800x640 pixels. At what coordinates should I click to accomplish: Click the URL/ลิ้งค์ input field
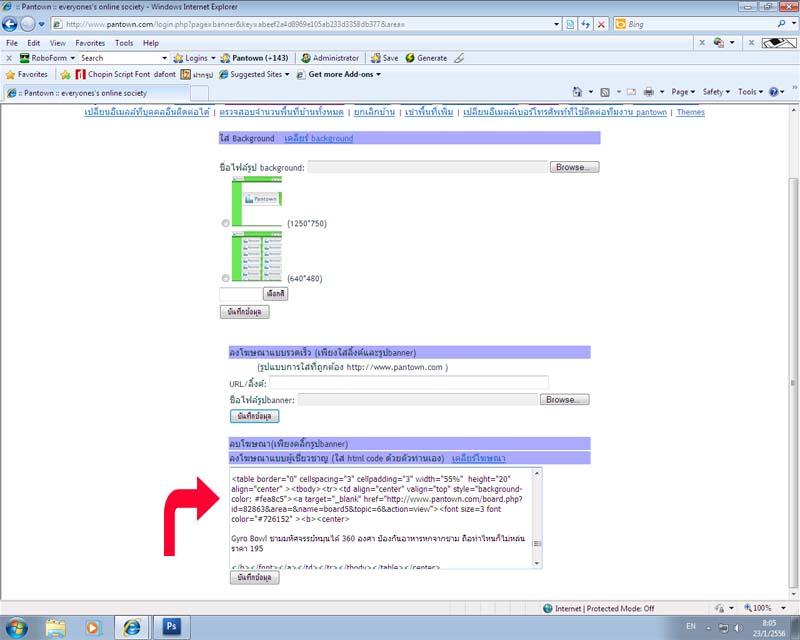[x=409, y=383]
